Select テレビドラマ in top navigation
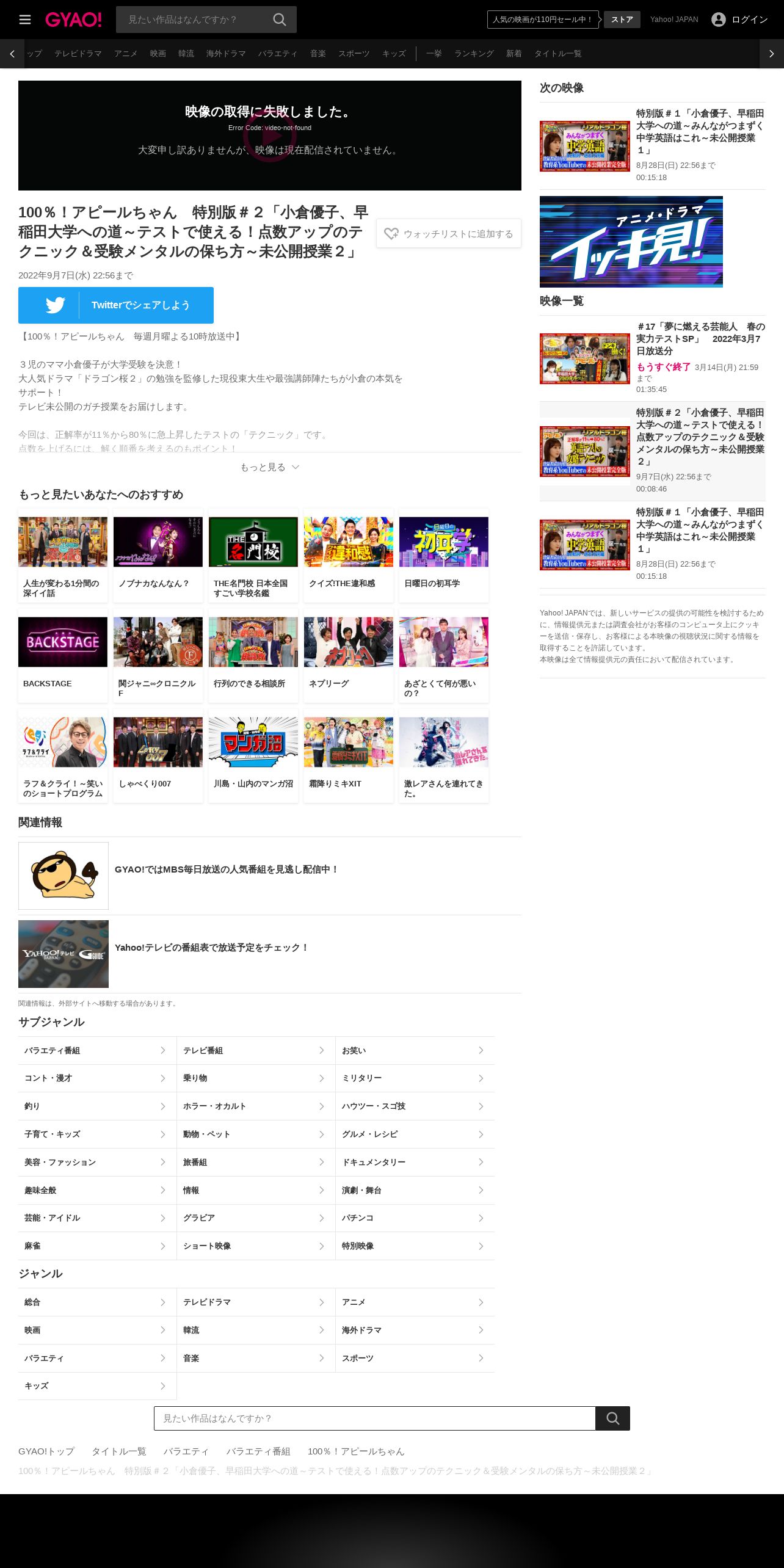 coord(78,54)
